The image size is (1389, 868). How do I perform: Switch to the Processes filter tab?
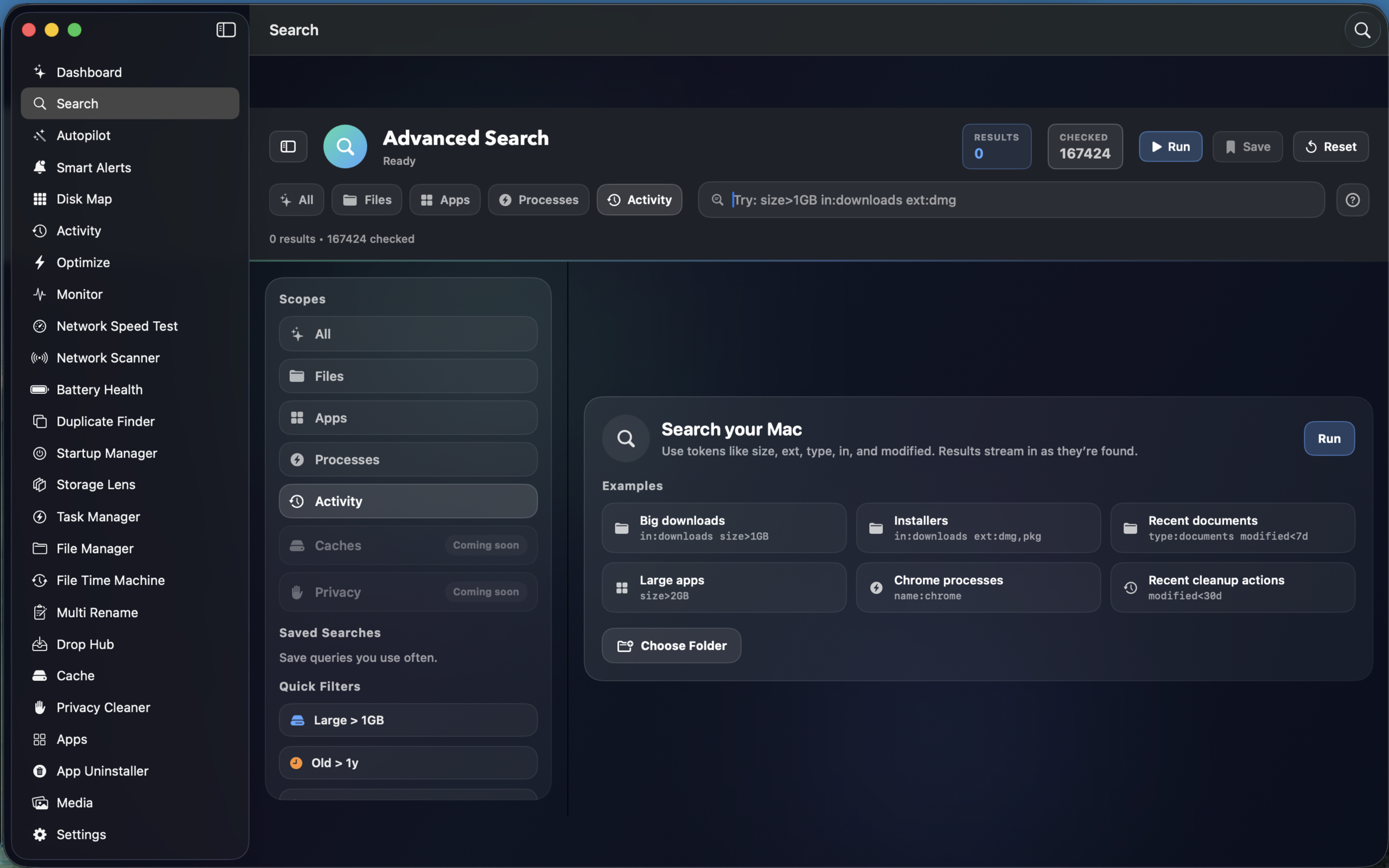pos(538,200)
